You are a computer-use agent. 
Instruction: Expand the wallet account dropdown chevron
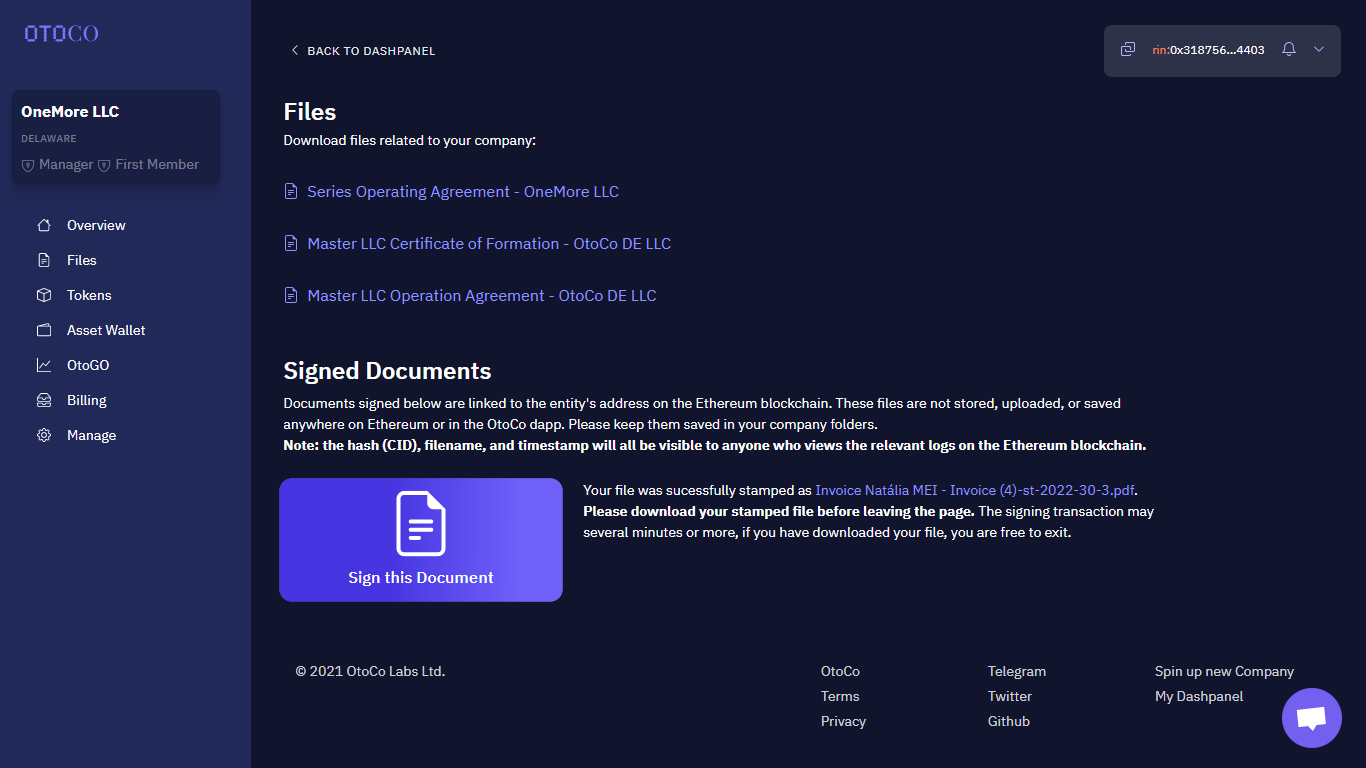[x=1319, y=49]
